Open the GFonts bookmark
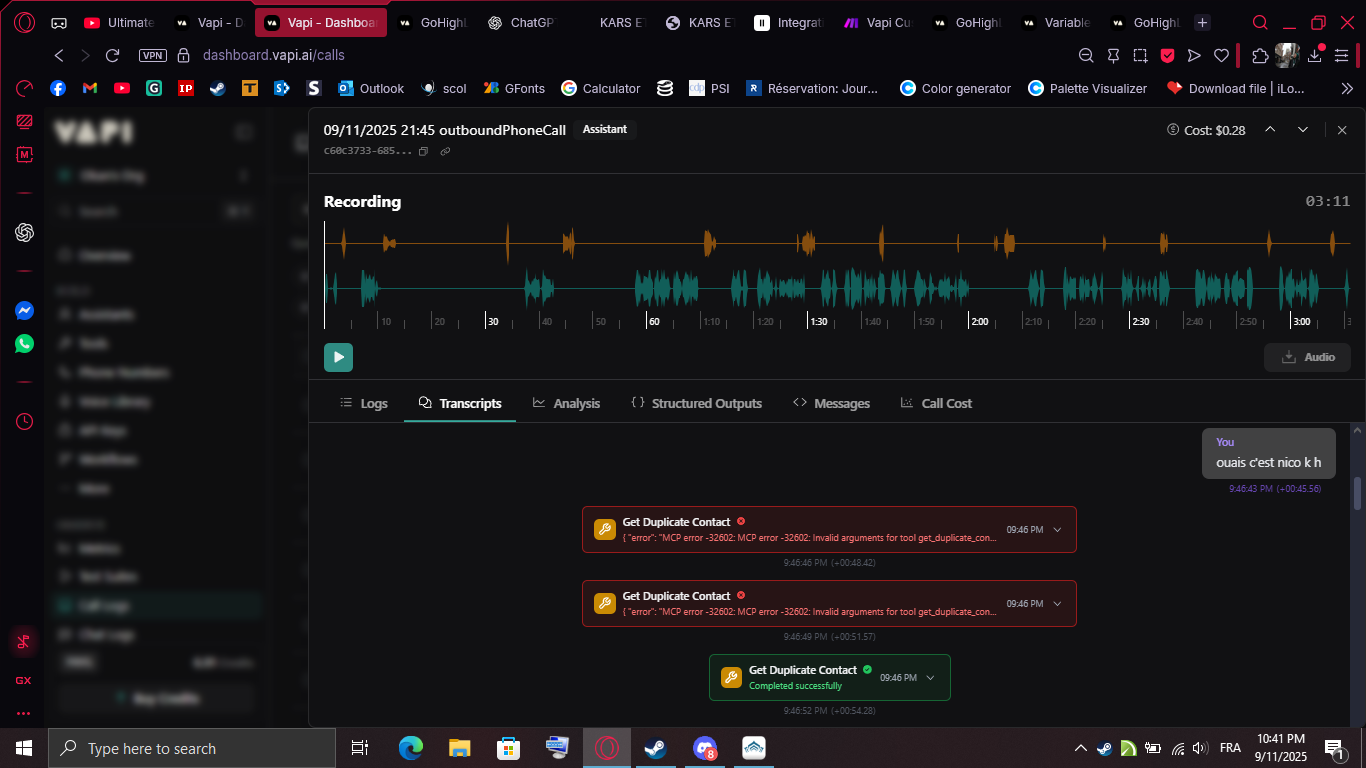This screenshot has height=768, width=1366. pos(514,88)
